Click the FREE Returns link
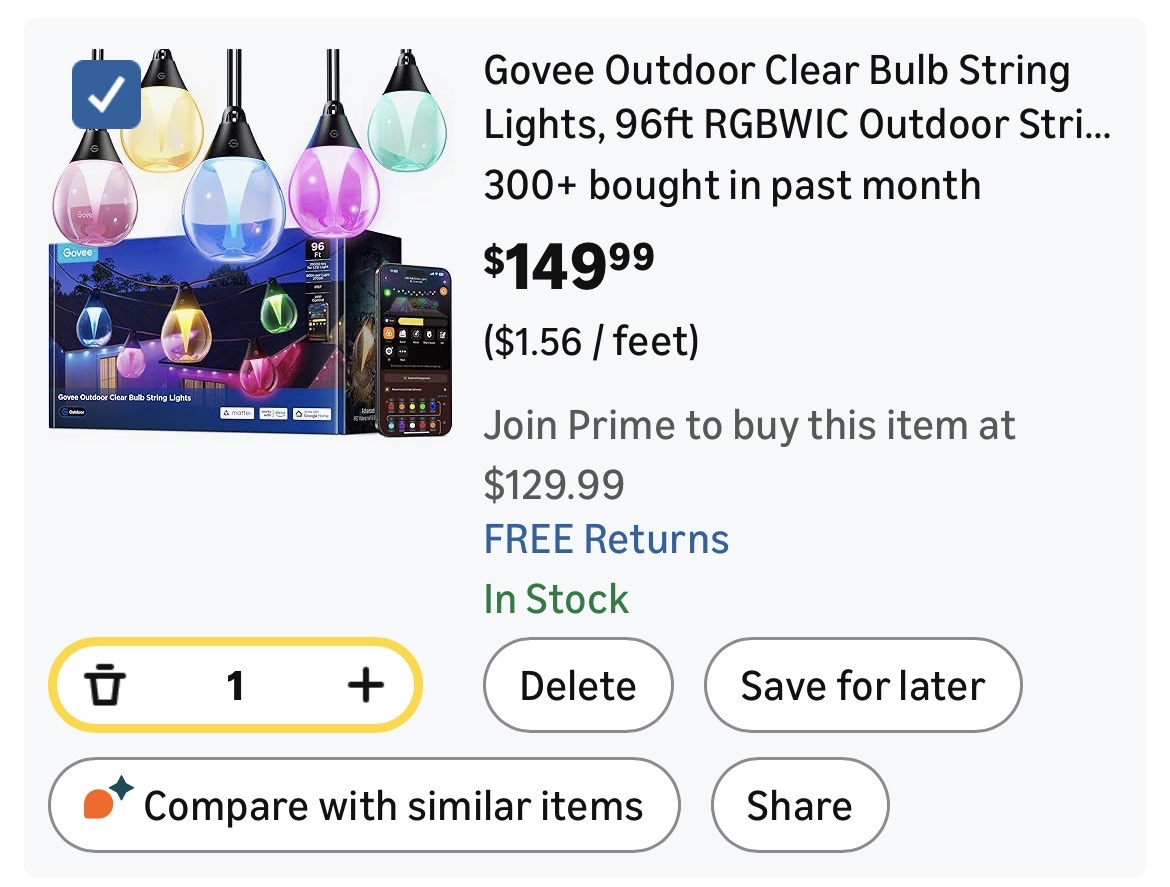 pos(606,540)
